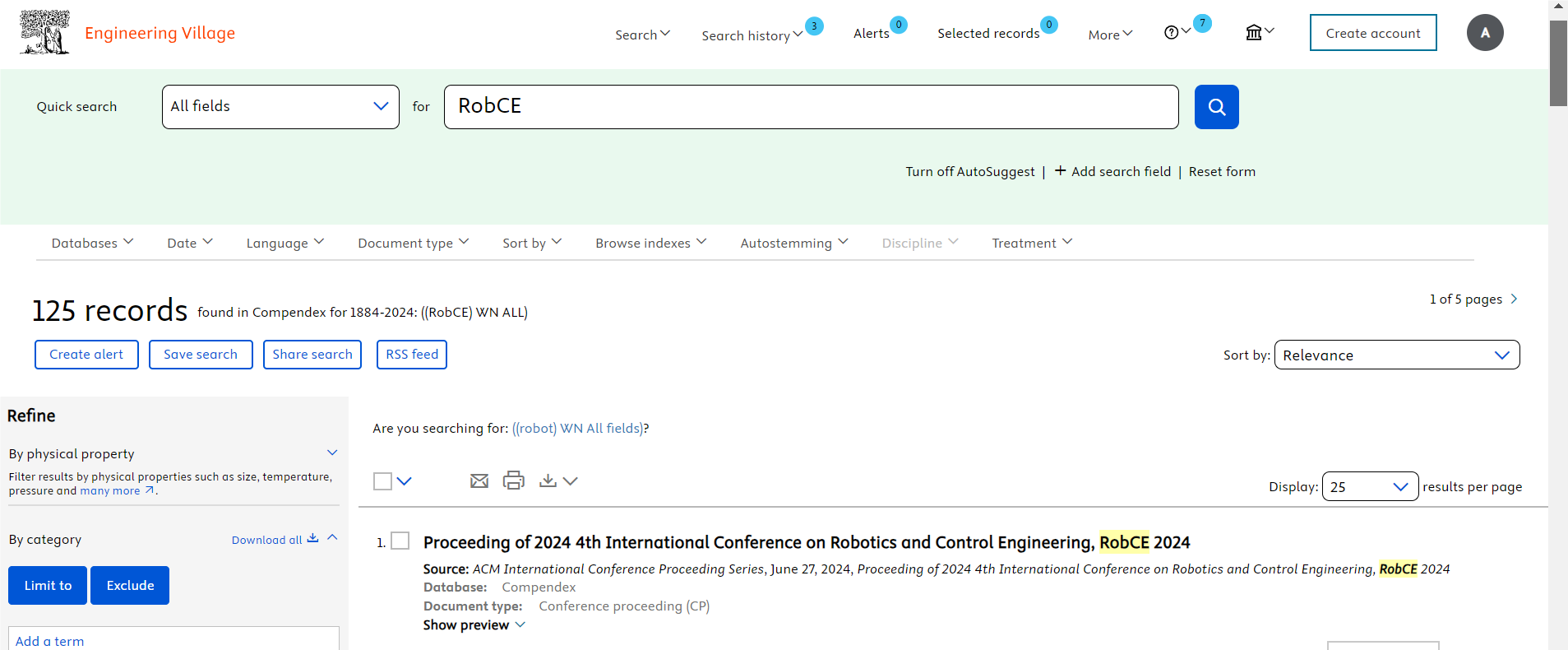Expand the select-all options chevron
Screen dimensions: 1568x650
point(404,481)
